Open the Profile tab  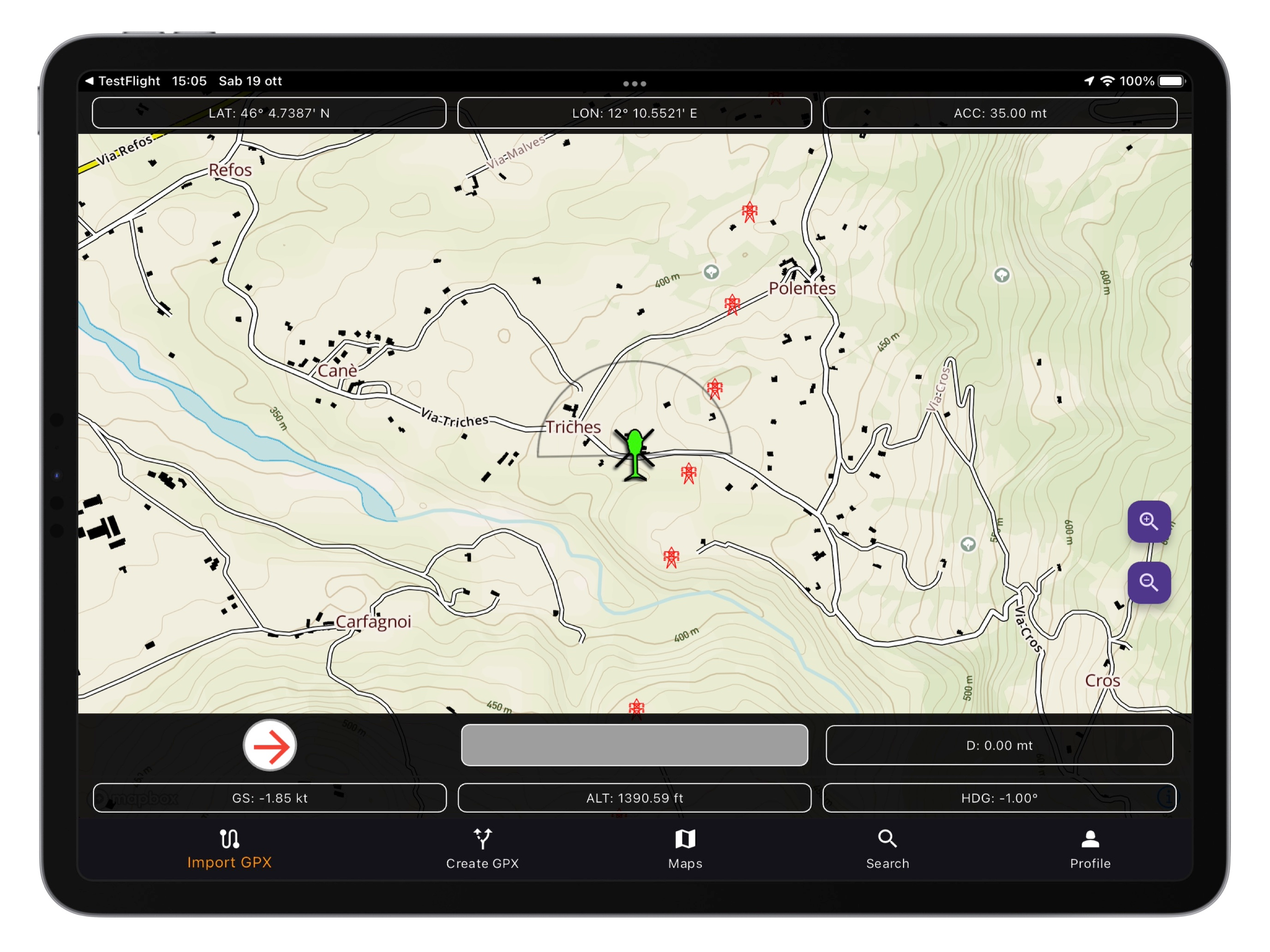tap(1090, 849)
